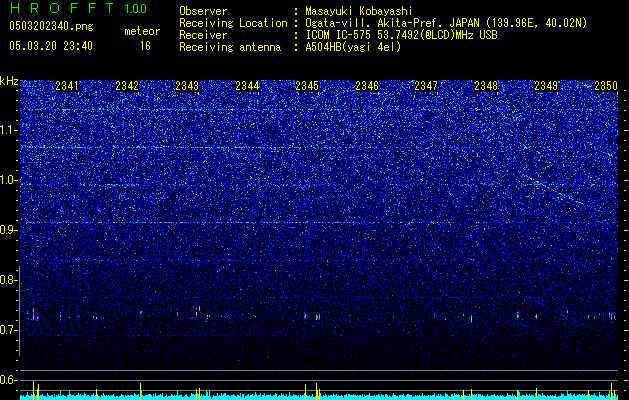Click the meteor label
Image resolution: width=629 pixels, height=400 pixels.
tap(142, 31)
